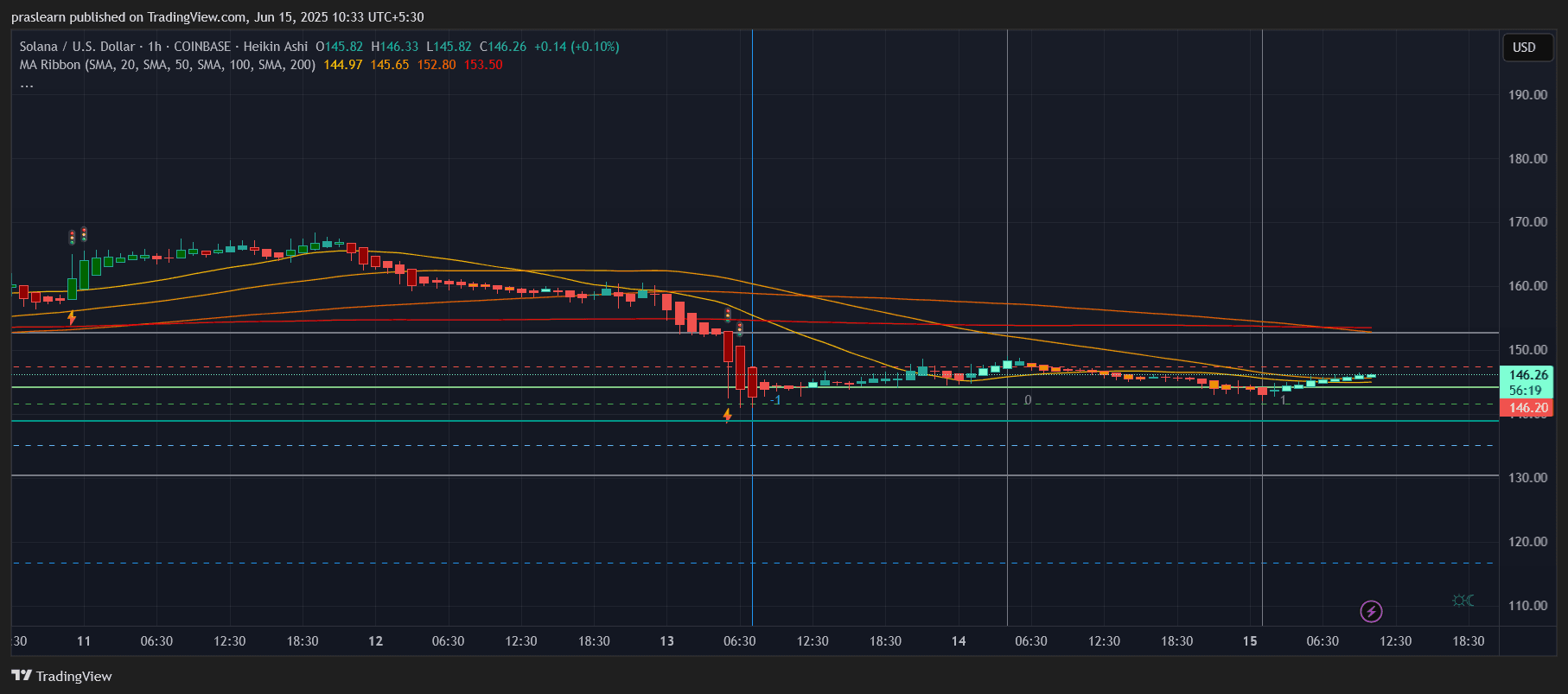Open the USD currency selector
This screenshot has width=1568, height=694.
tap(1524, 48)
